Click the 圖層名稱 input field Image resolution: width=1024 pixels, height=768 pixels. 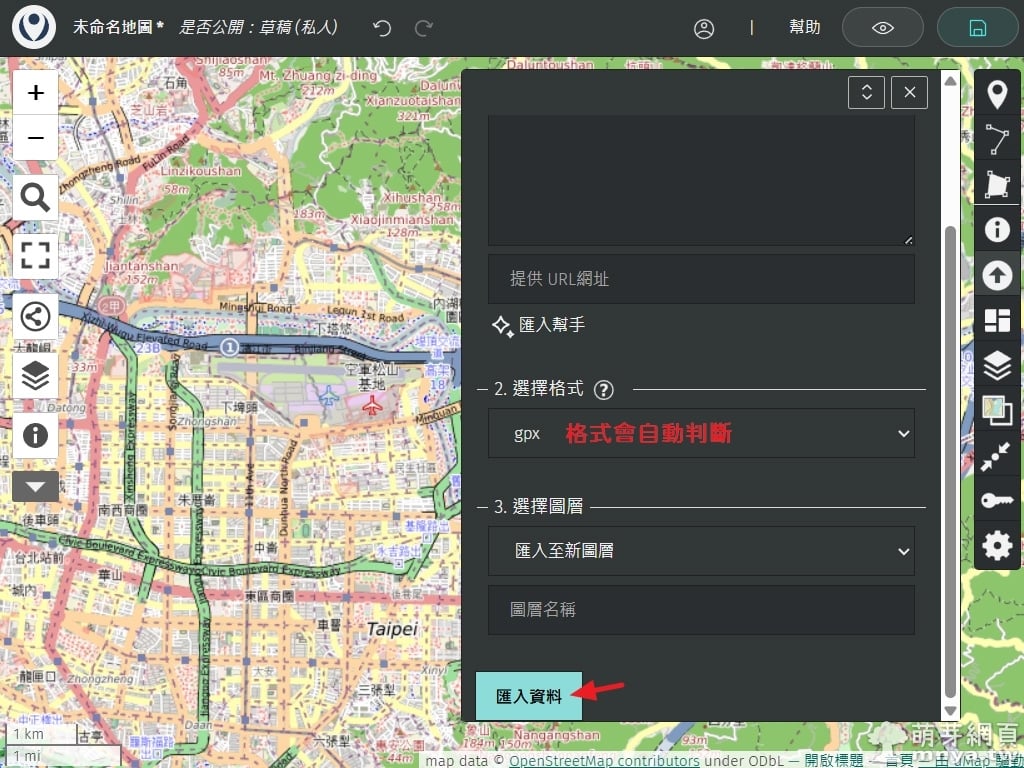pyautogui.click(x=701, y=610)
